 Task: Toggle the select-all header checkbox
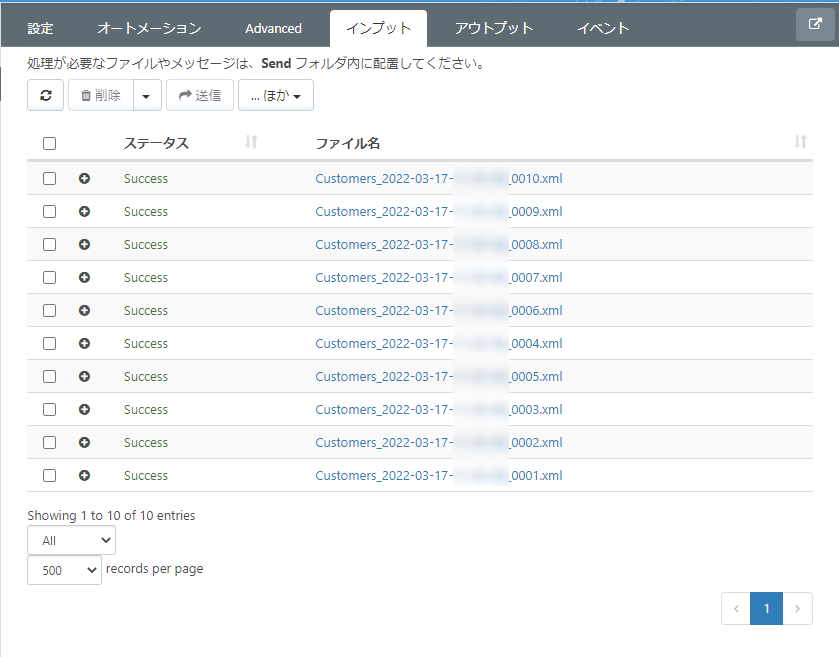49,143
